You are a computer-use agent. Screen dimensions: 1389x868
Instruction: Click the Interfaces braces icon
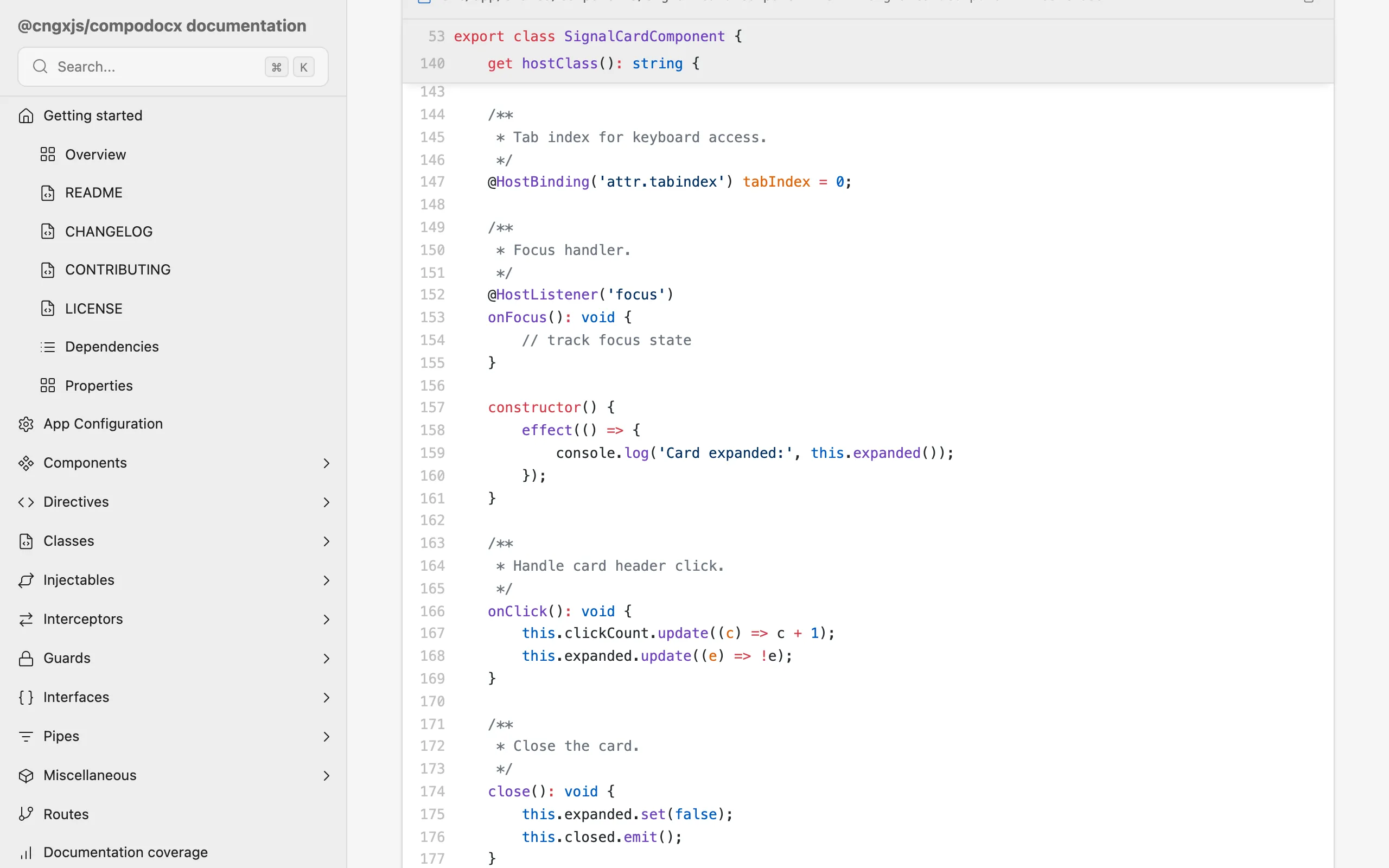(x=26, y=698)
